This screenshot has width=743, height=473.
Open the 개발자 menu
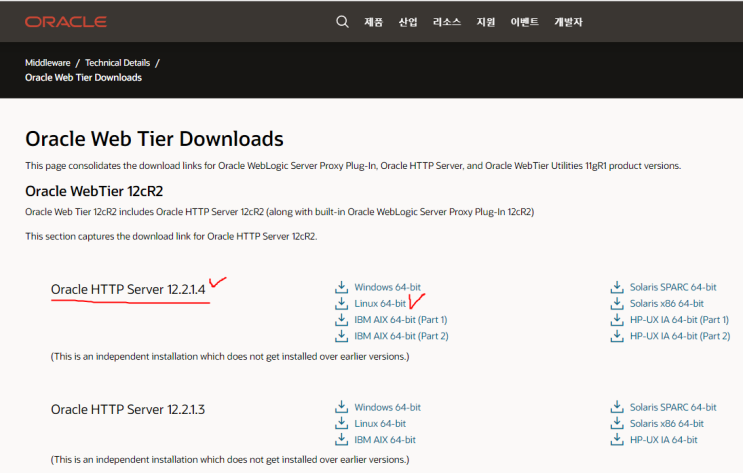[568, 22]
